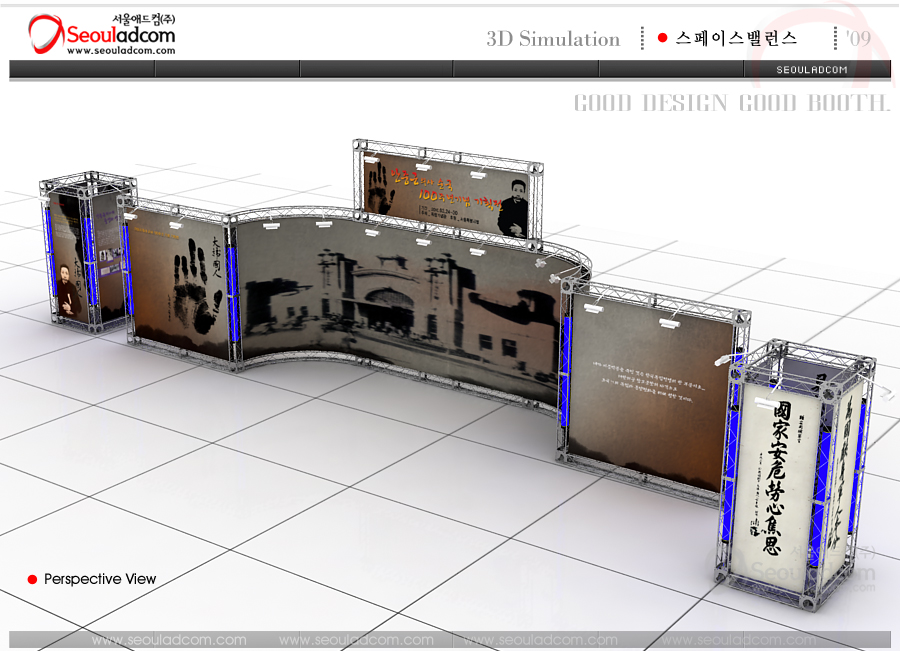Click the GOOD DESIGN GOOD BOOTH slogan
This screenshot has width=900, height=651.
point(731,103)
